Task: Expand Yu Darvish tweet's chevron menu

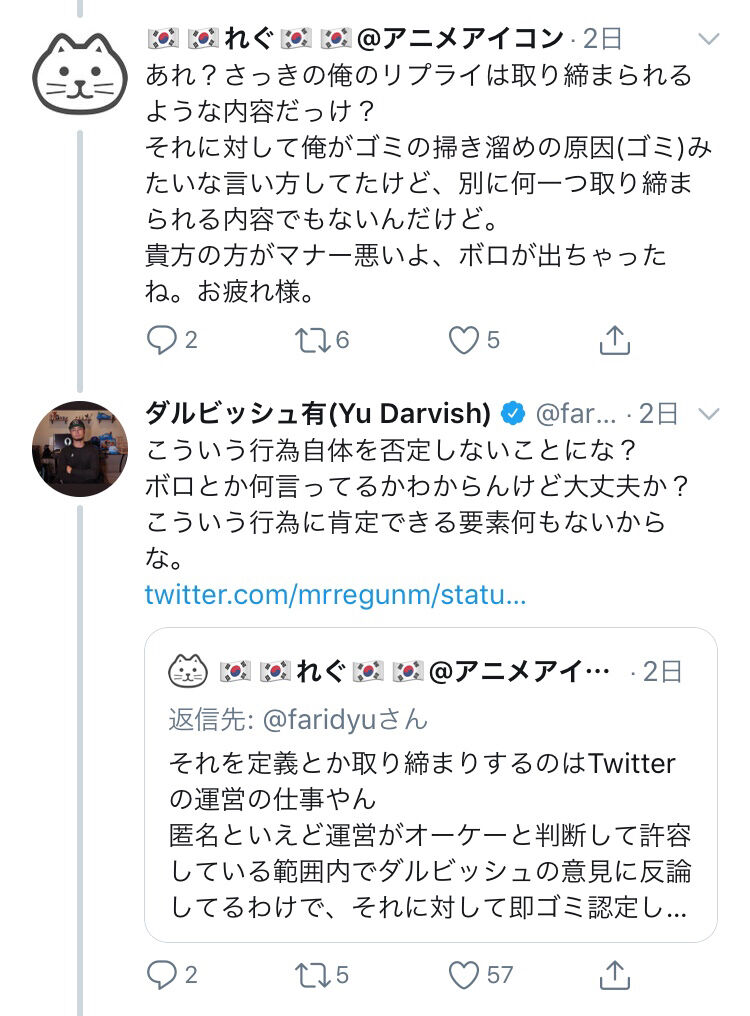Action: click(x=708, y=413)
